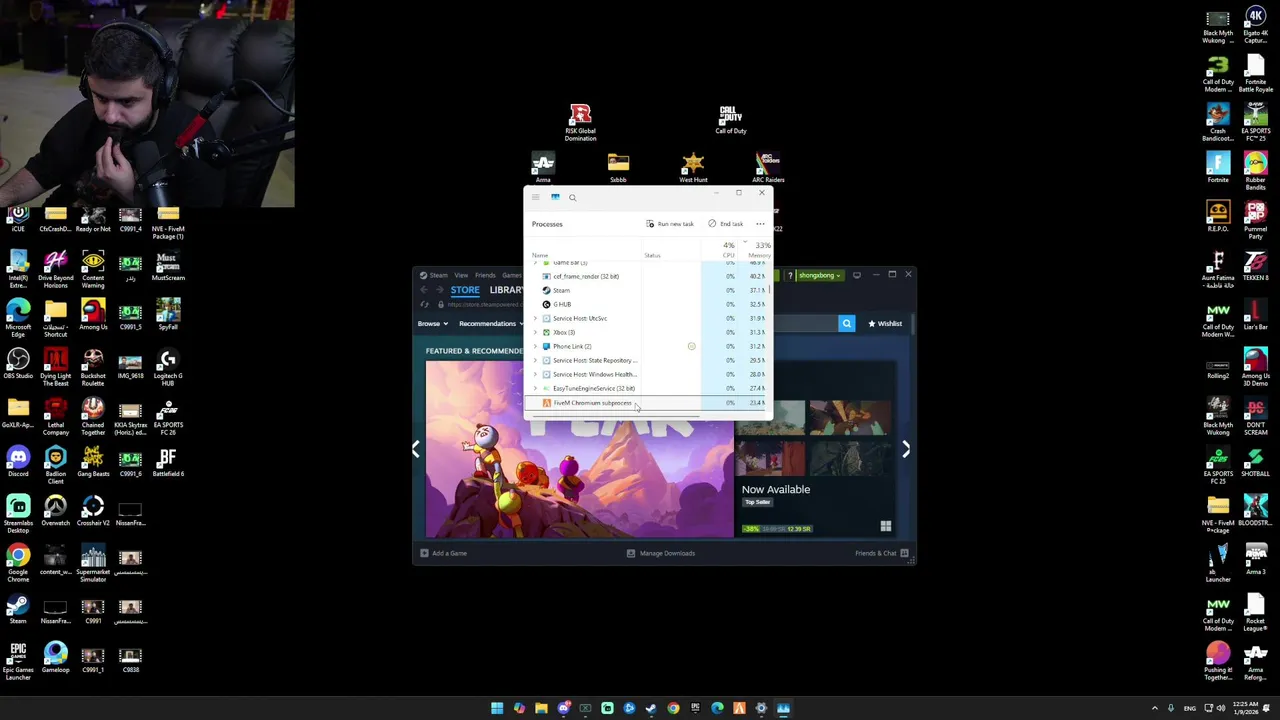Open the Task Manager hamburger navigation menu
Image resolution: width=1280 pixels, height=720 pixels.
(535, 197)
